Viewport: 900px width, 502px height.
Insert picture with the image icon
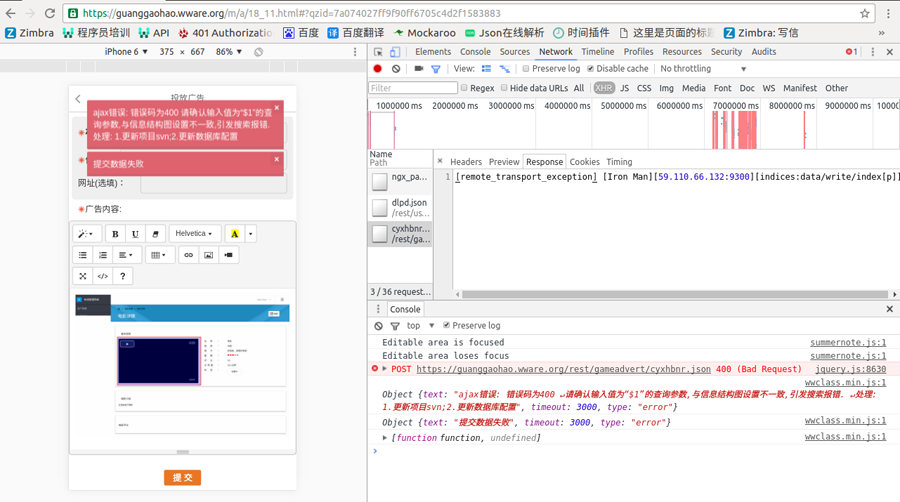point(208,255)
